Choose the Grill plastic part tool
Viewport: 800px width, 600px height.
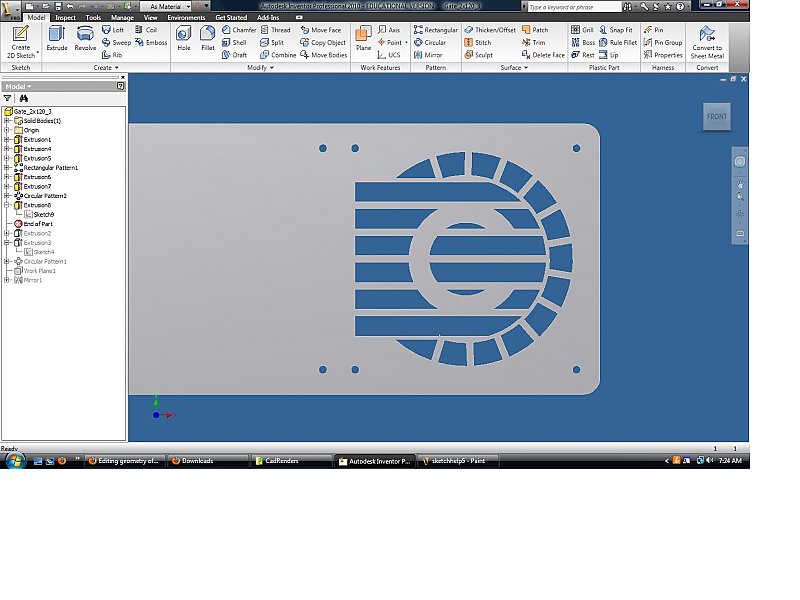coord(582,30)
